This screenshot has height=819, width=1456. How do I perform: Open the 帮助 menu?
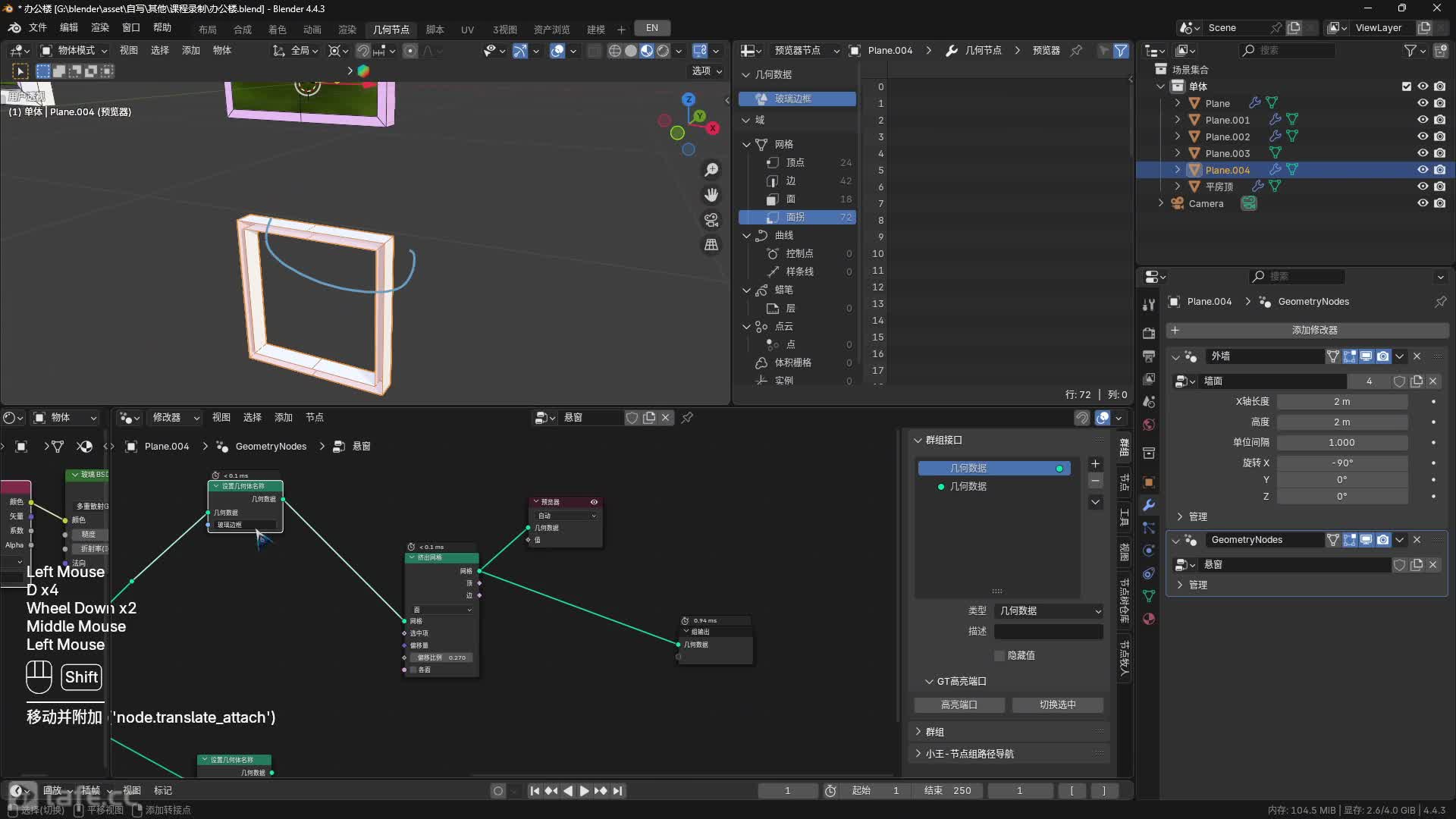[162, 28]
